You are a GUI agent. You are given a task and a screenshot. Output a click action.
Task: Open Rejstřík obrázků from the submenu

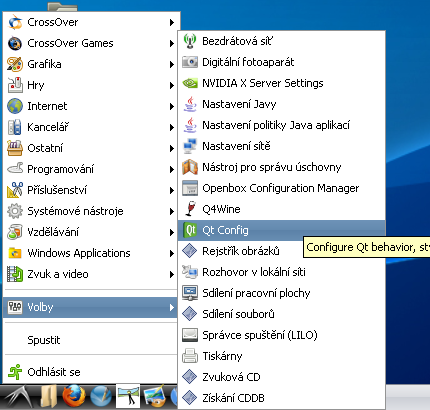(281, 251)
